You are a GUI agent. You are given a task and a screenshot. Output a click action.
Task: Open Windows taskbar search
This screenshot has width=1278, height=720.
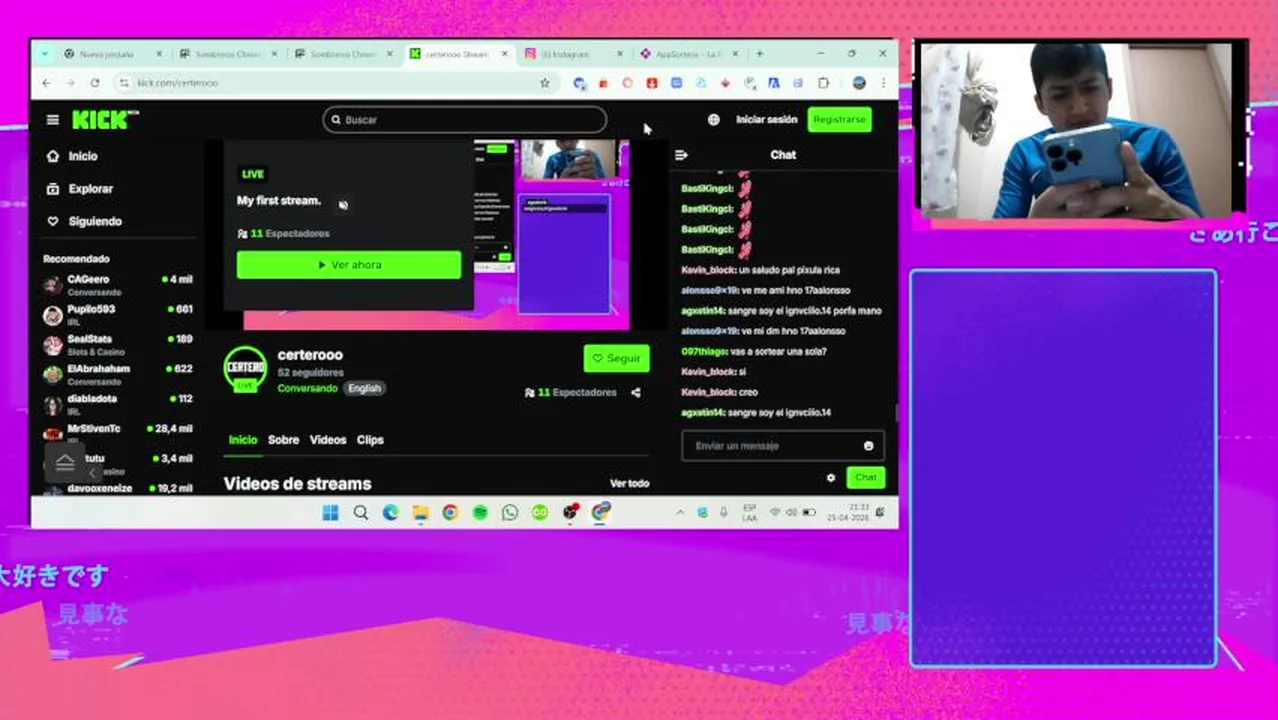pyautogui.click(x=361, y=513)
